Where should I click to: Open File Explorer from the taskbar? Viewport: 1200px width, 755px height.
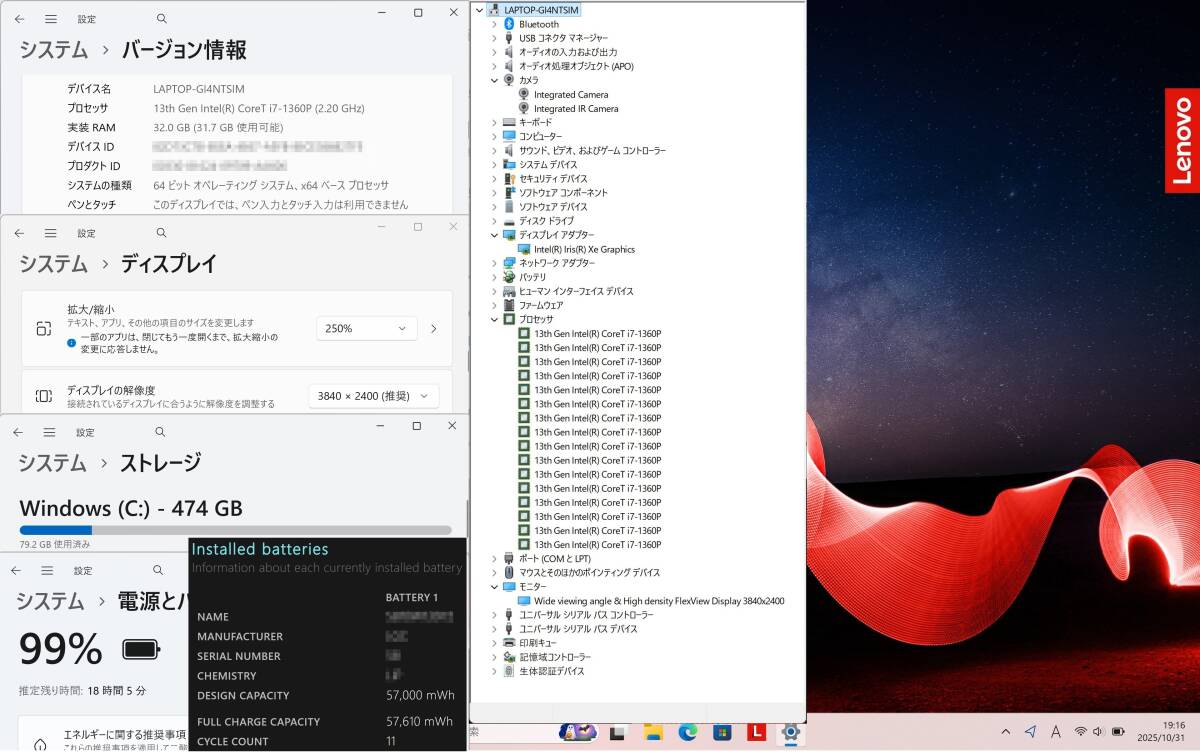pos(653,733)
